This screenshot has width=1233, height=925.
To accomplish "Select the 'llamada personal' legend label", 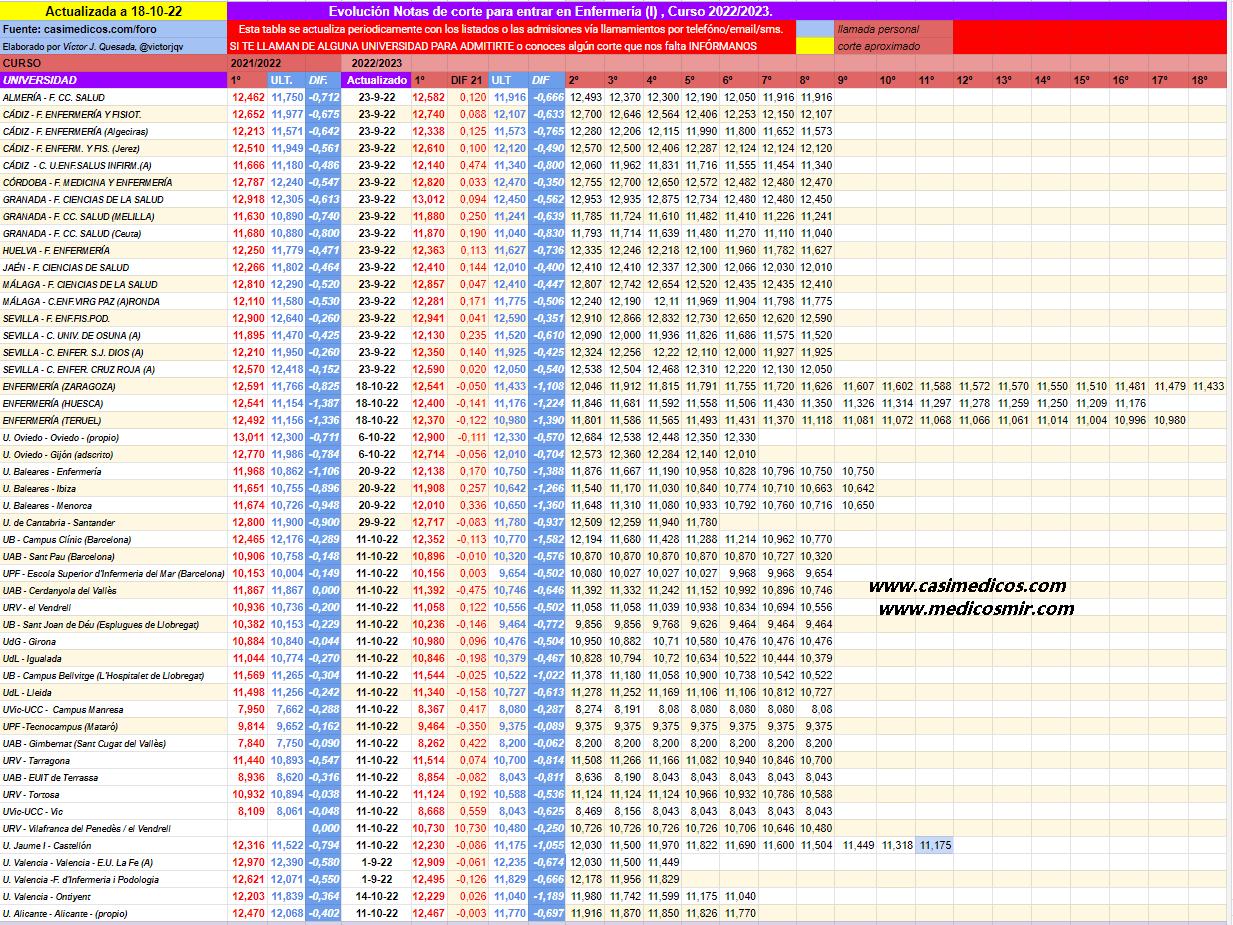I will tap(878, 29).
